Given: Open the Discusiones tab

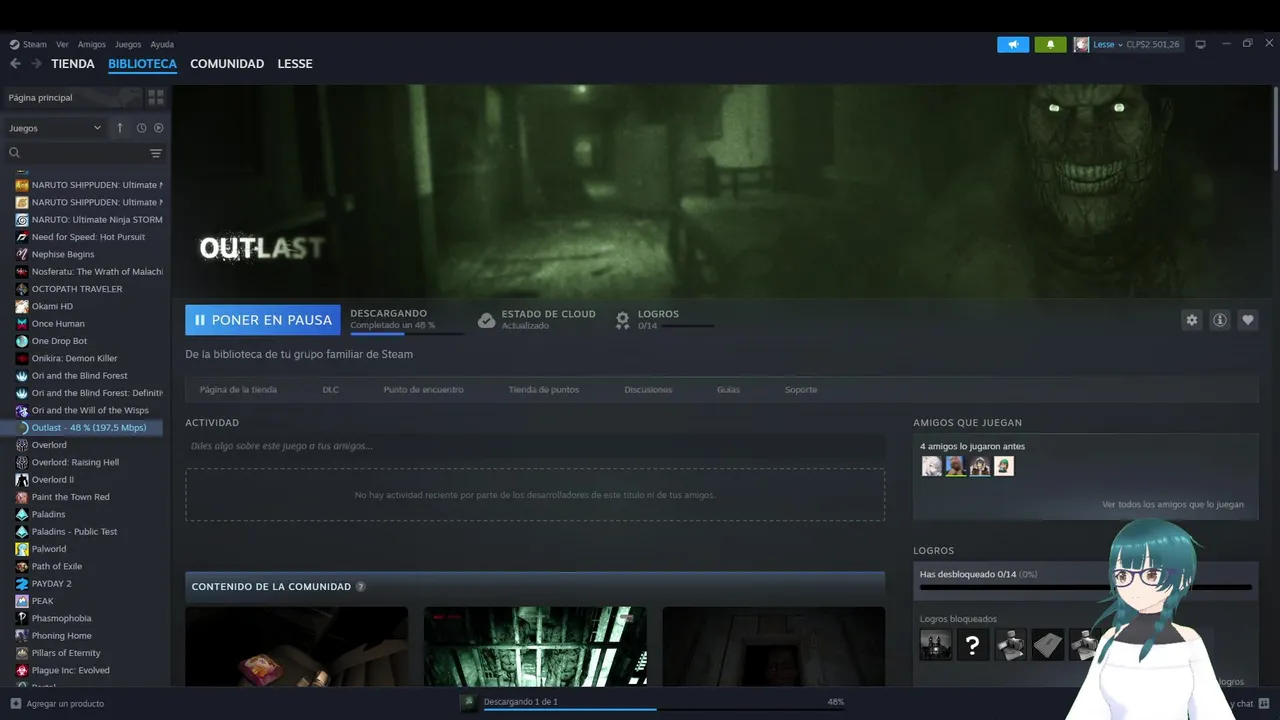Looking at the screenshot, I should pos(648,390).
